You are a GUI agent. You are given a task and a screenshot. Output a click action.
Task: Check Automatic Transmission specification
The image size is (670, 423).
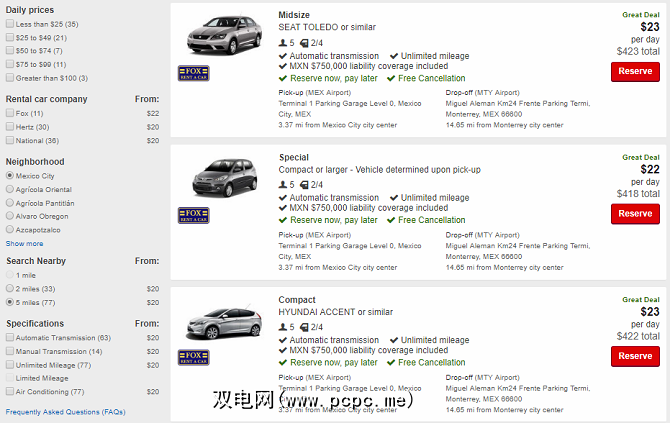10,338
